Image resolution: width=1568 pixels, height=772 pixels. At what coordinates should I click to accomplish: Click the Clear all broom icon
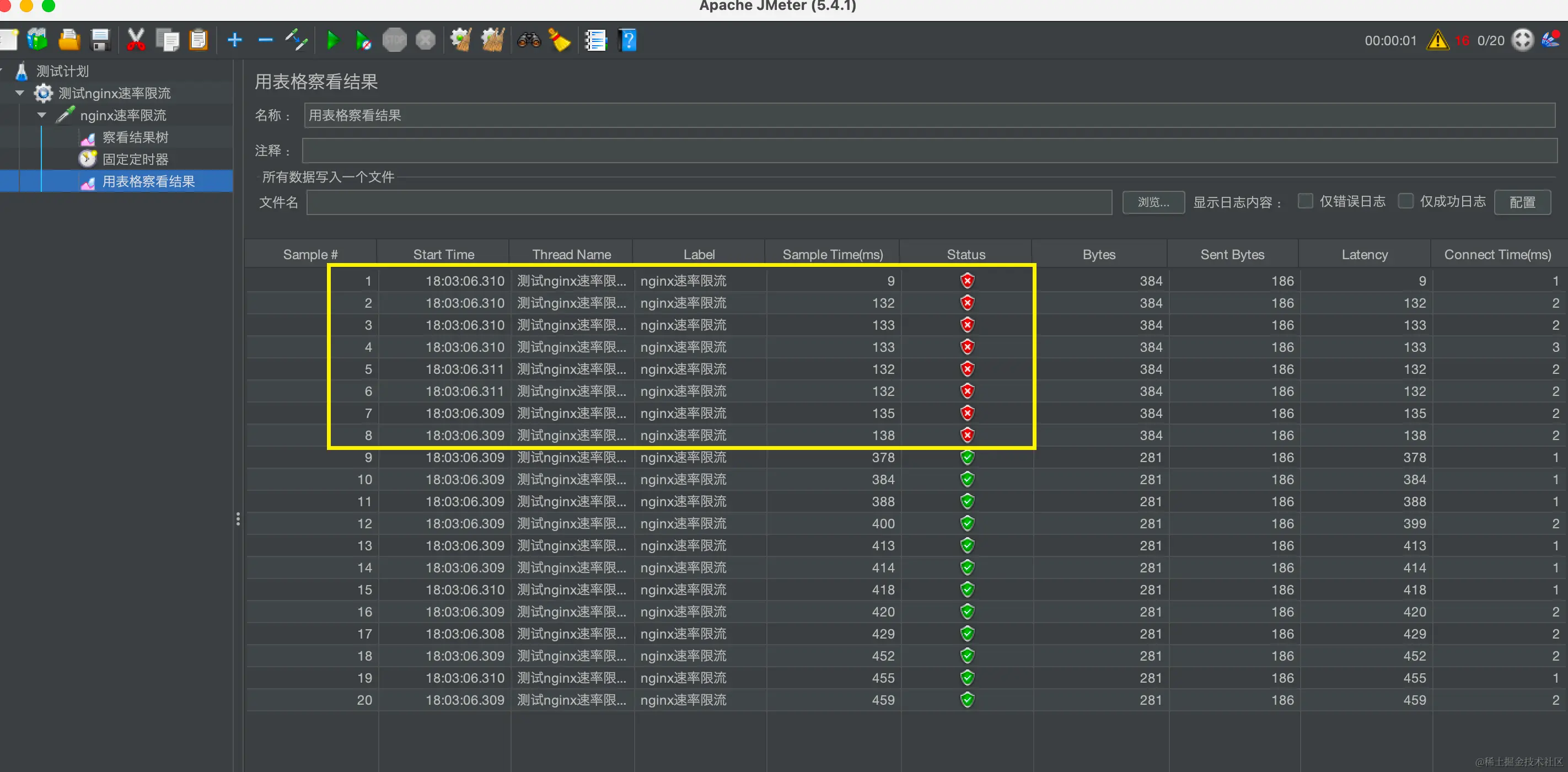point(492,40)
